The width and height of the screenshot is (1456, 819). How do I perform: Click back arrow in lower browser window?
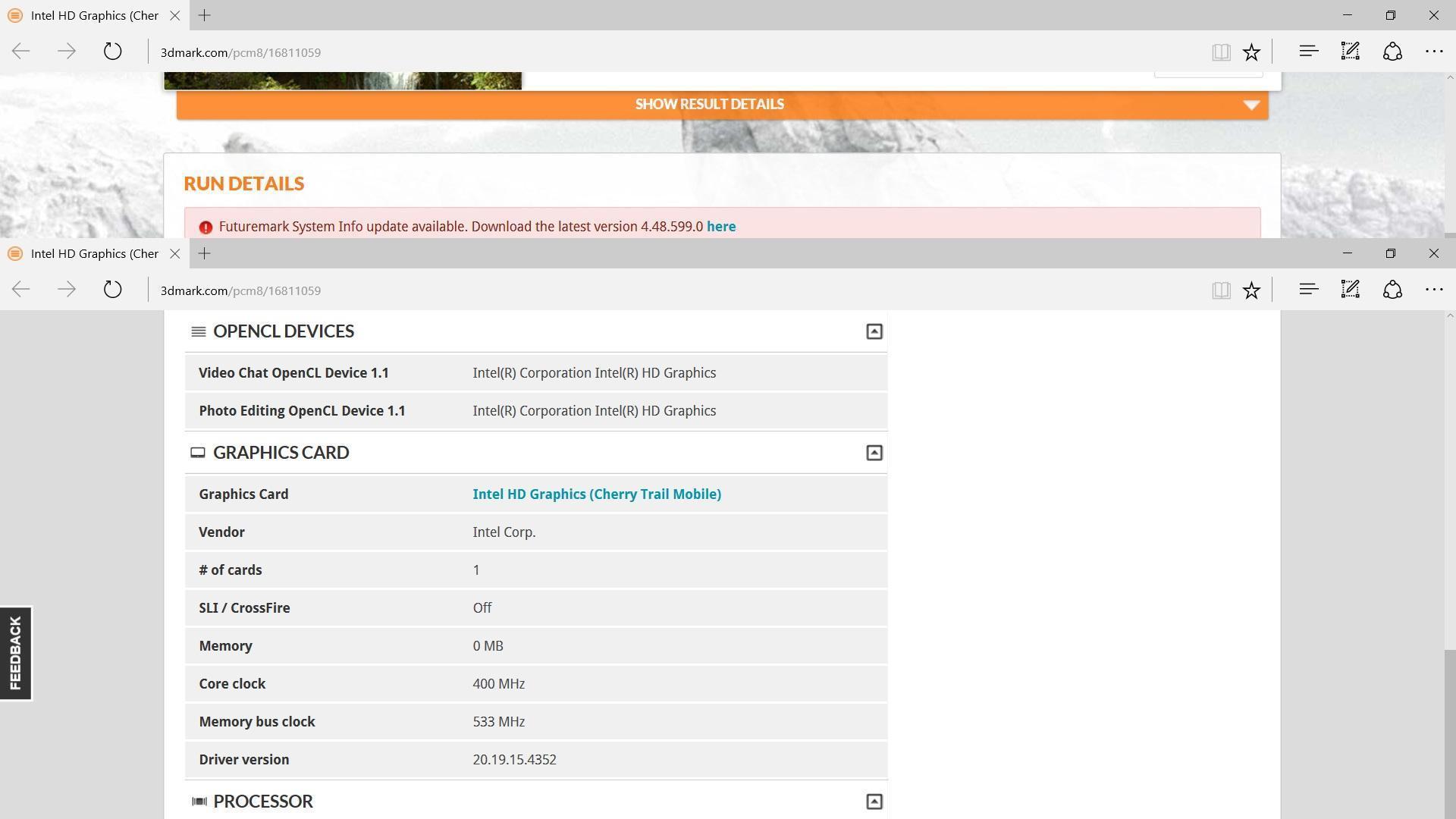(x=21, y=290)
